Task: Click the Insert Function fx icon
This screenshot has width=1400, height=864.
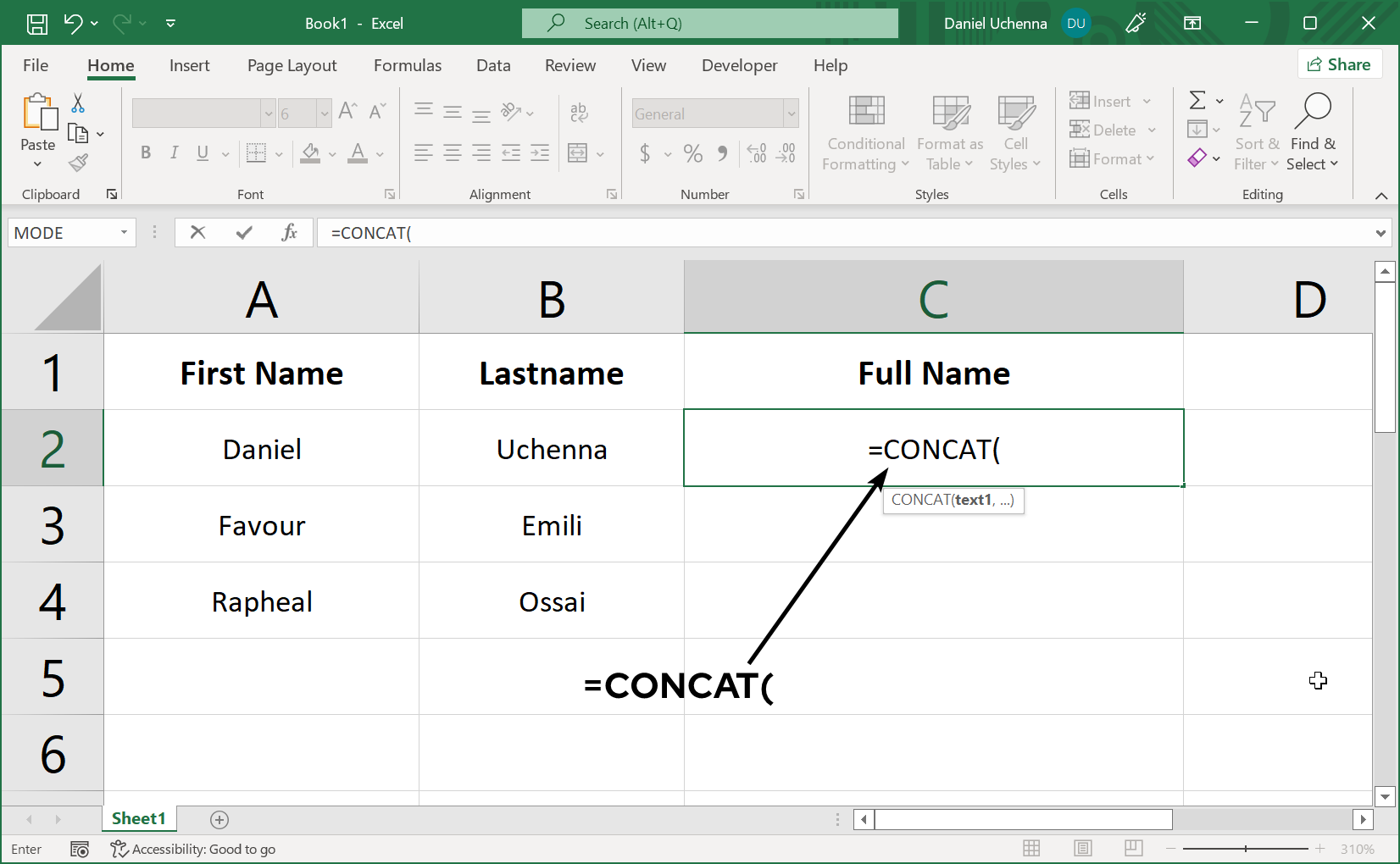Action: coord(290,232)
